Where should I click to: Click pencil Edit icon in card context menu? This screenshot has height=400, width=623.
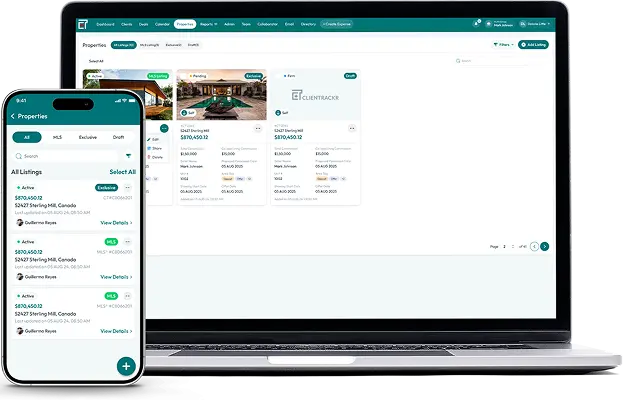point(149,139)
